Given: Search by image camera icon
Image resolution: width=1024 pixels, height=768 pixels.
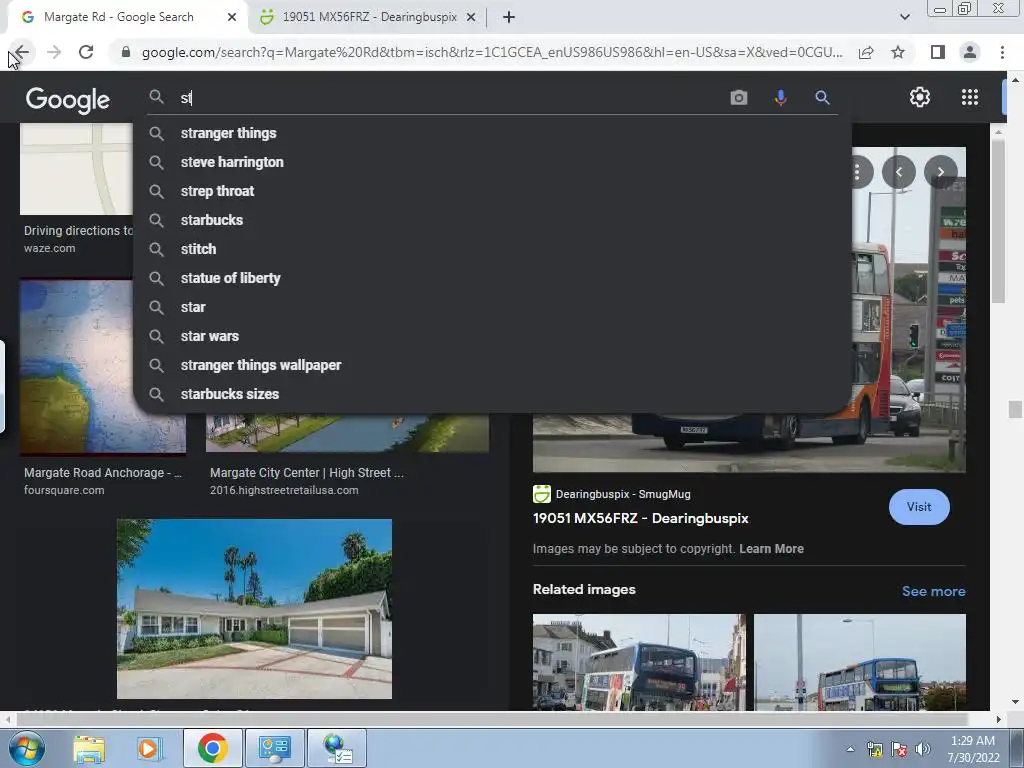Looking at the screenshot, I should coord(739,97).
